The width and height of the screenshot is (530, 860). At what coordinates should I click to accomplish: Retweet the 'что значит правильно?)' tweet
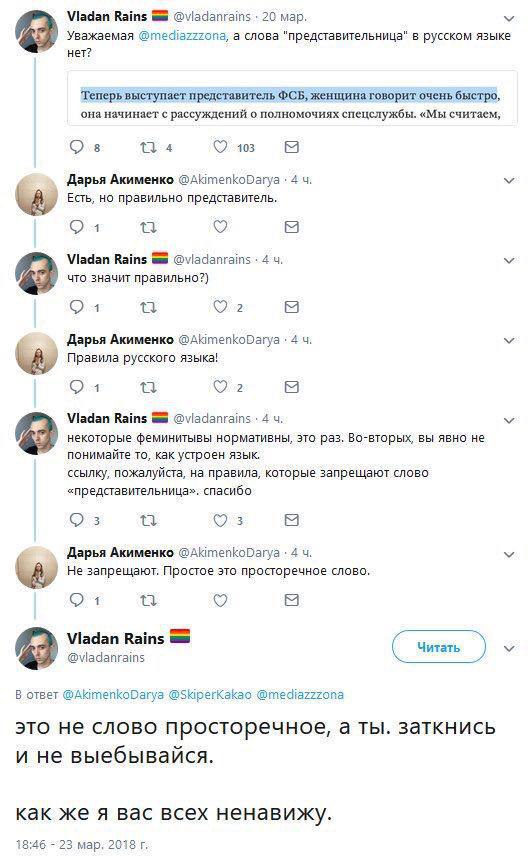click(x=148, y=307)
